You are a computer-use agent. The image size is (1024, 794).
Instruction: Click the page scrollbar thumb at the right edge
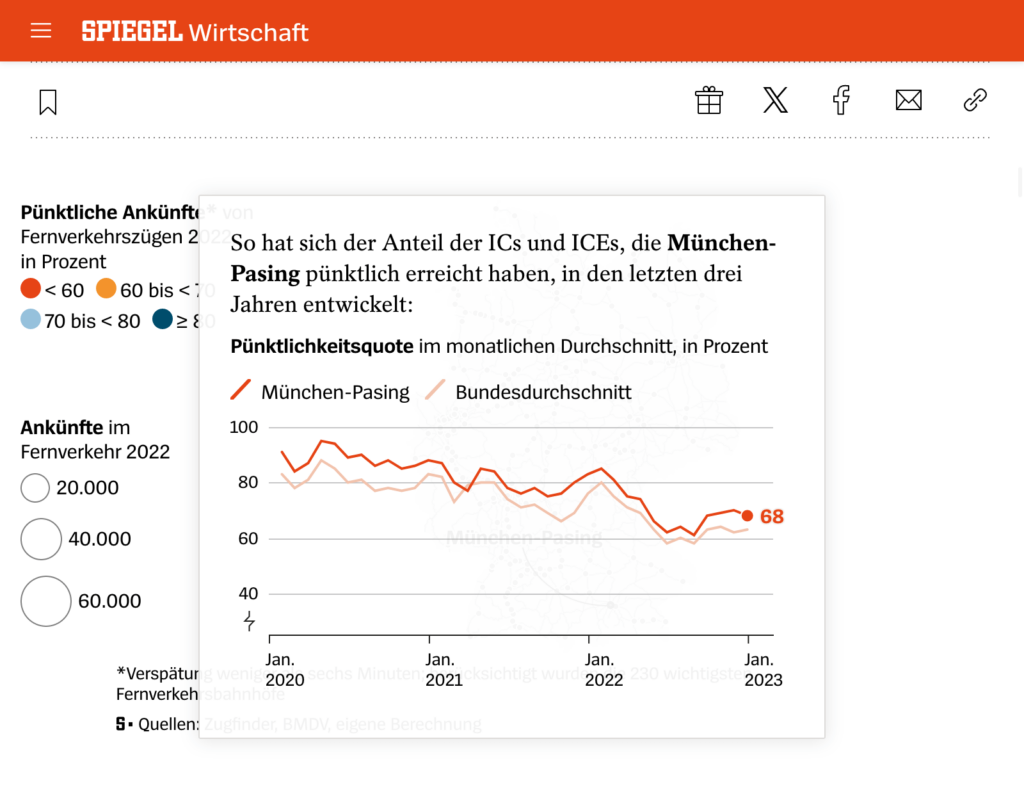point(1021,182)
